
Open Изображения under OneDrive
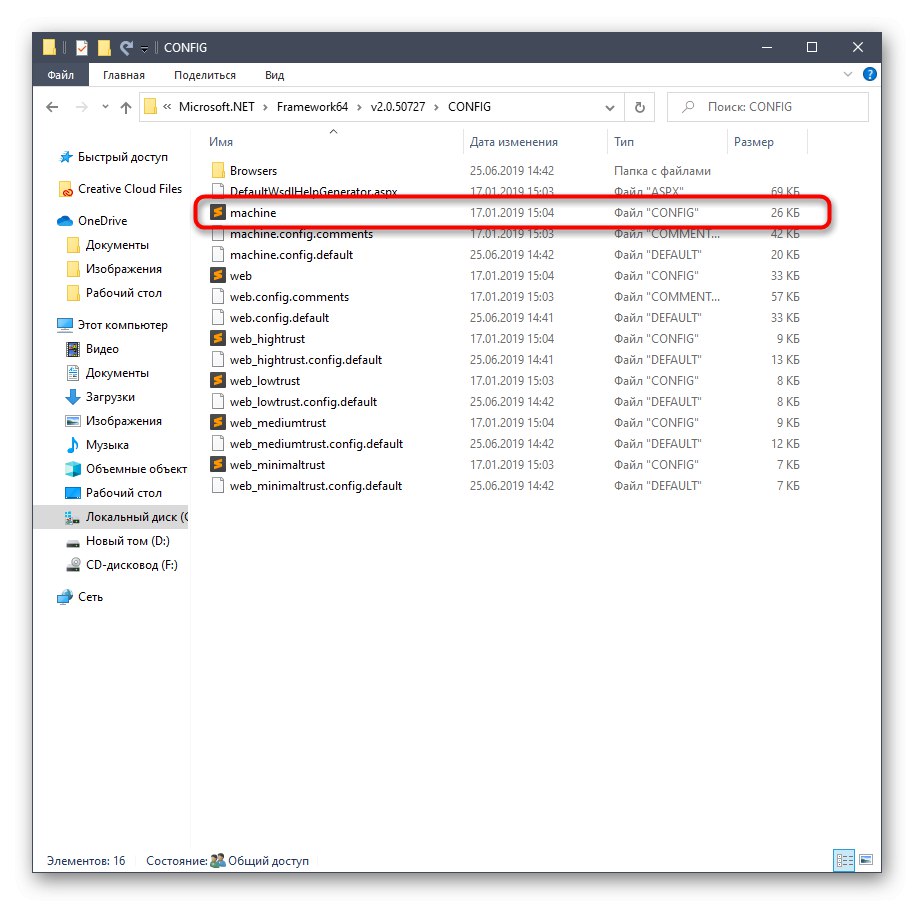(x=114, y=269)
